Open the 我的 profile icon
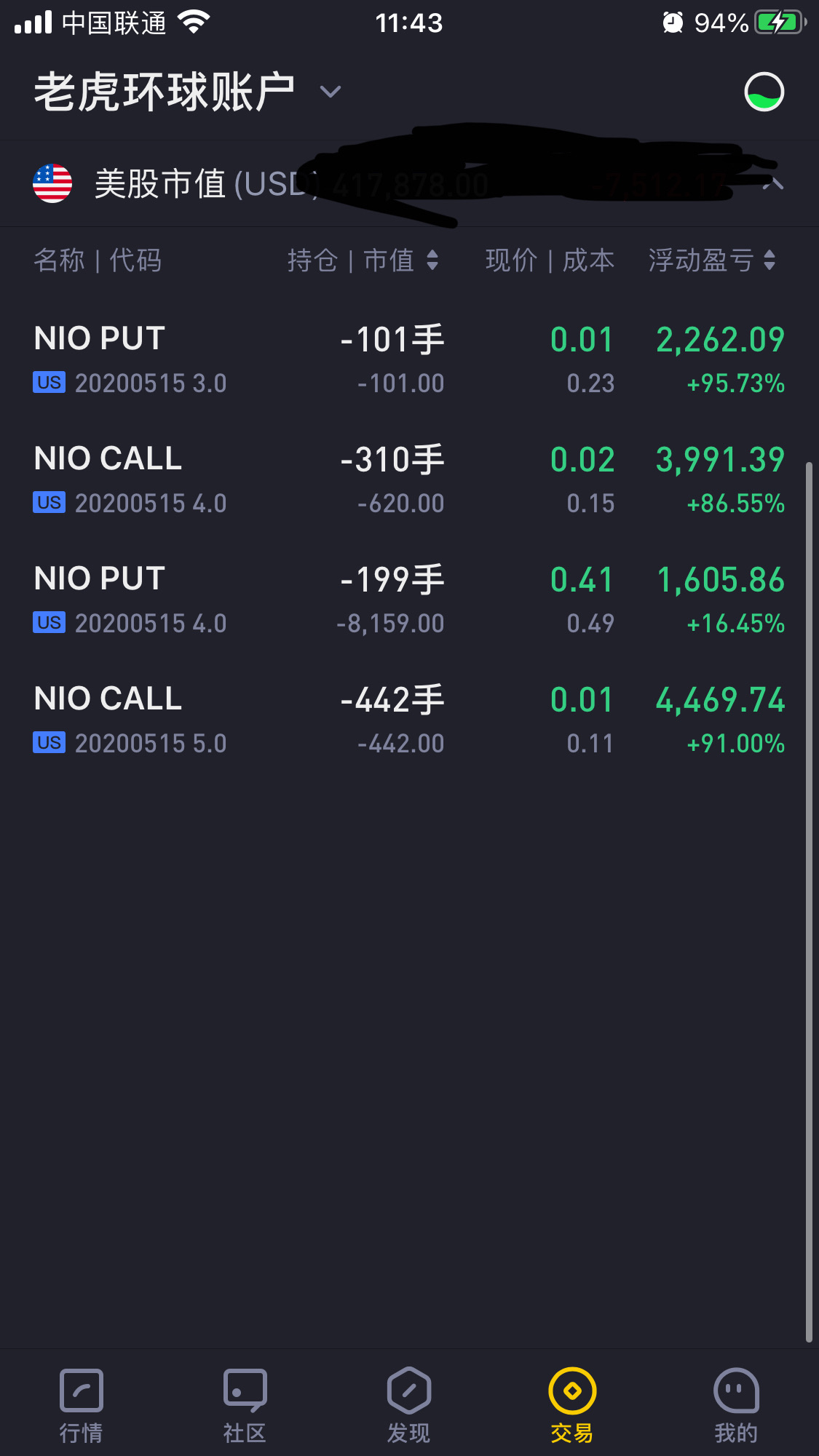Screen dimensions: 819x1456 pos(736,1390)
